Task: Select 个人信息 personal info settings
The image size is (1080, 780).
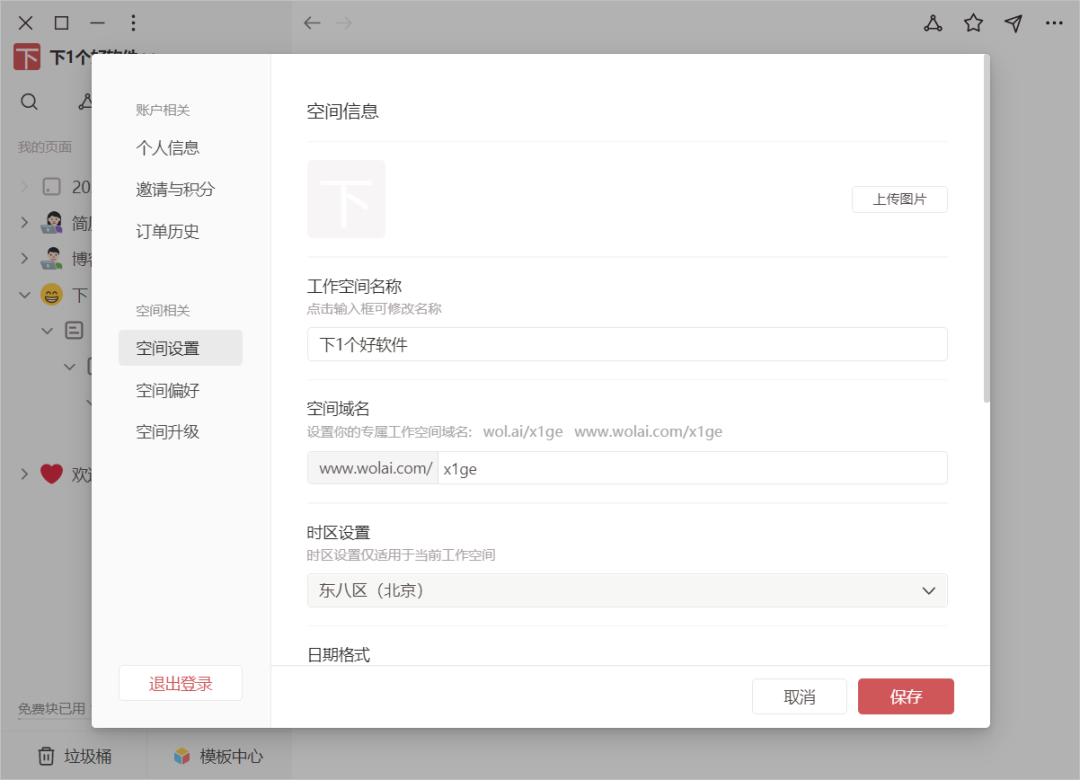Action: click(x=170, y=147)
